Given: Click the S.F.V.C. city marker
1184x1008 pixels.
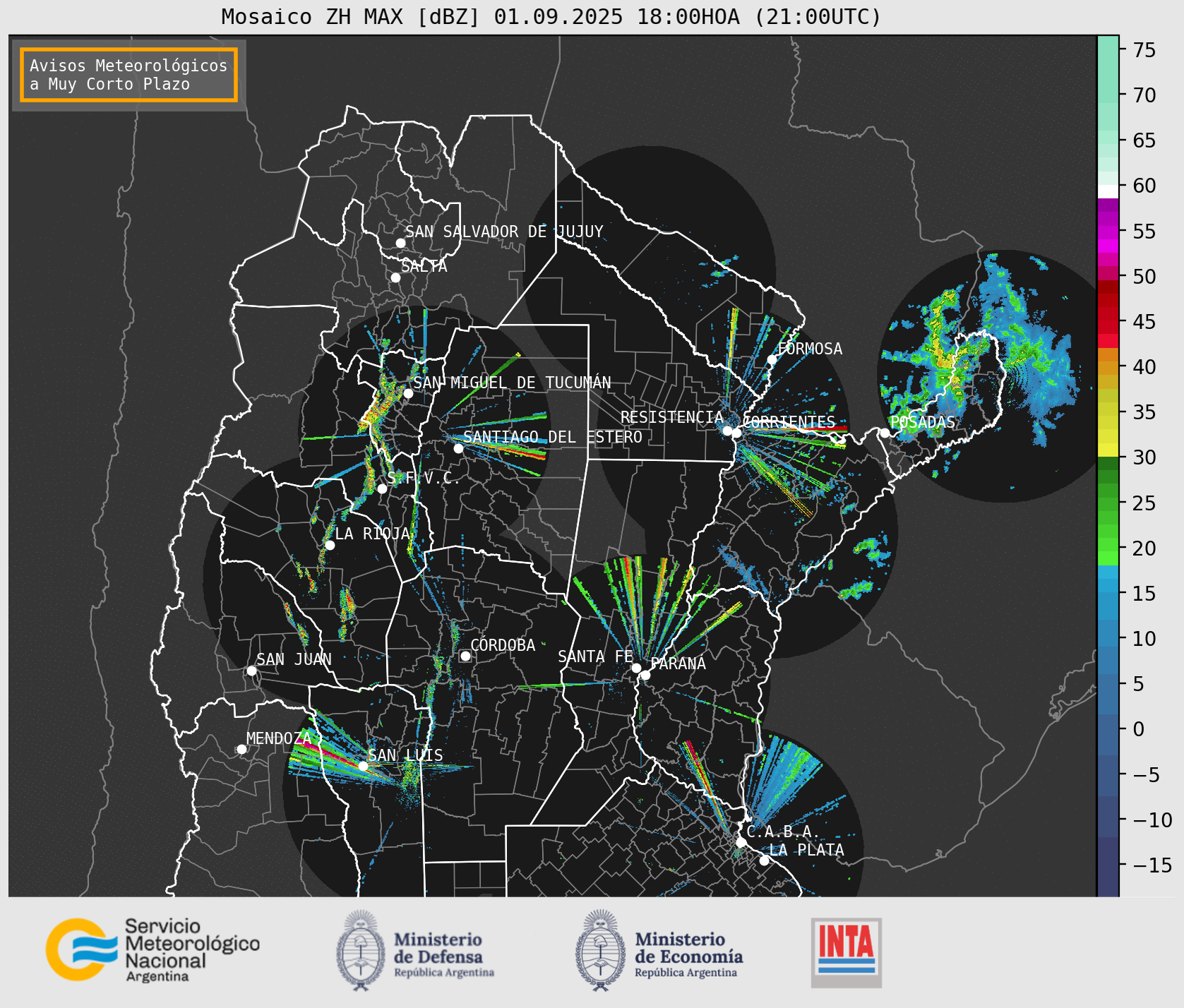Looking at the screenshot, I should [382, 488].
